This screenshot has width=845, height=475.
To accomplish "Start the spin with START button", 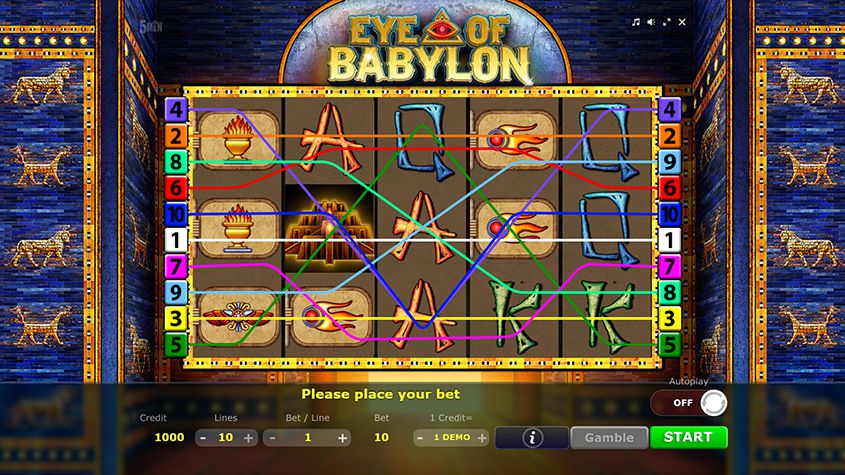I will pos(689,437).
